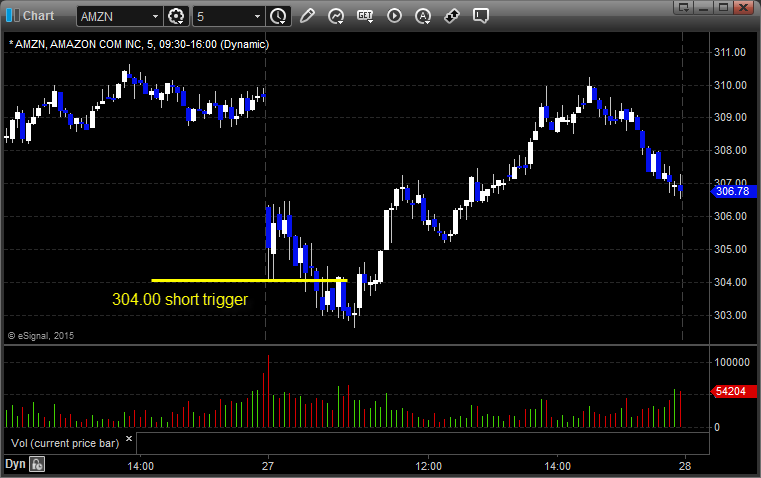Click the 311.00 price axis label

tap(730, 52)
